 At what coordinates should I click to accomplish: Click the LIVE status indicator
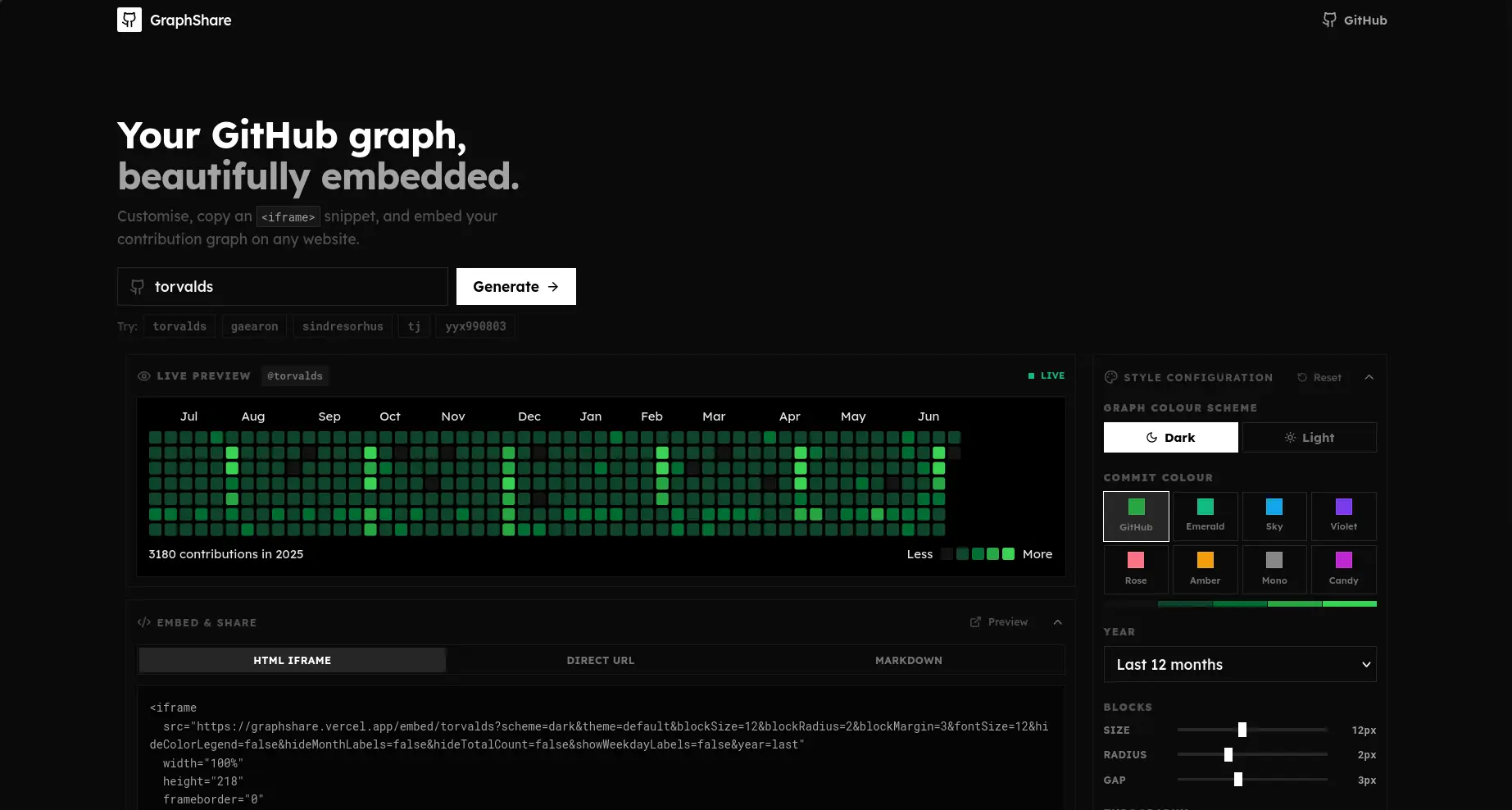[x=1047, y=375]
